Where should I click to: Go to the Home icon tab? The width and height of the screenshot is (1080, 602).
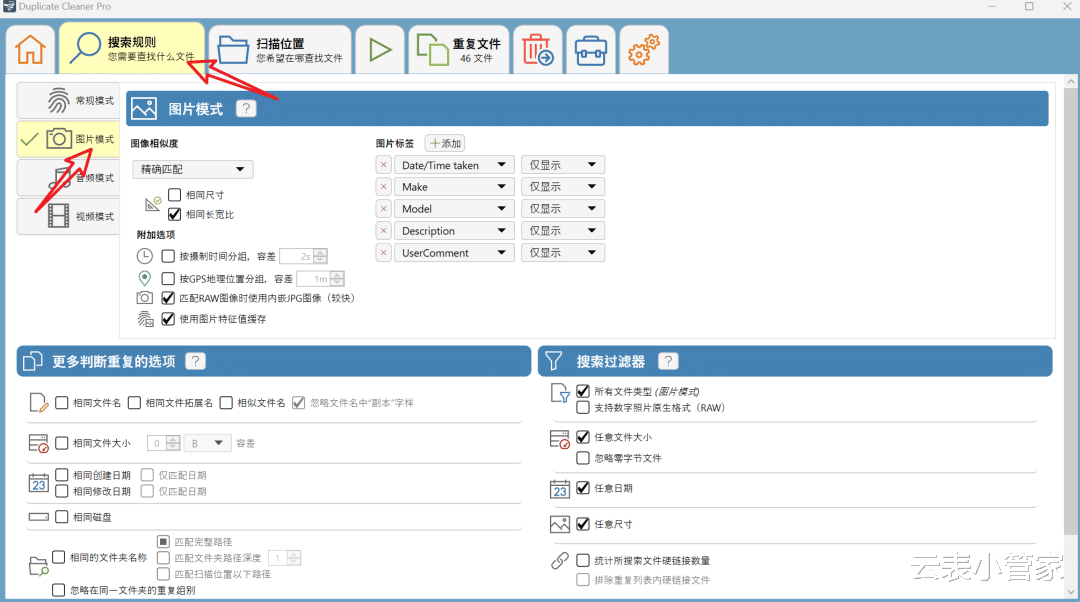pyautogui.click(x=30, y=50)
